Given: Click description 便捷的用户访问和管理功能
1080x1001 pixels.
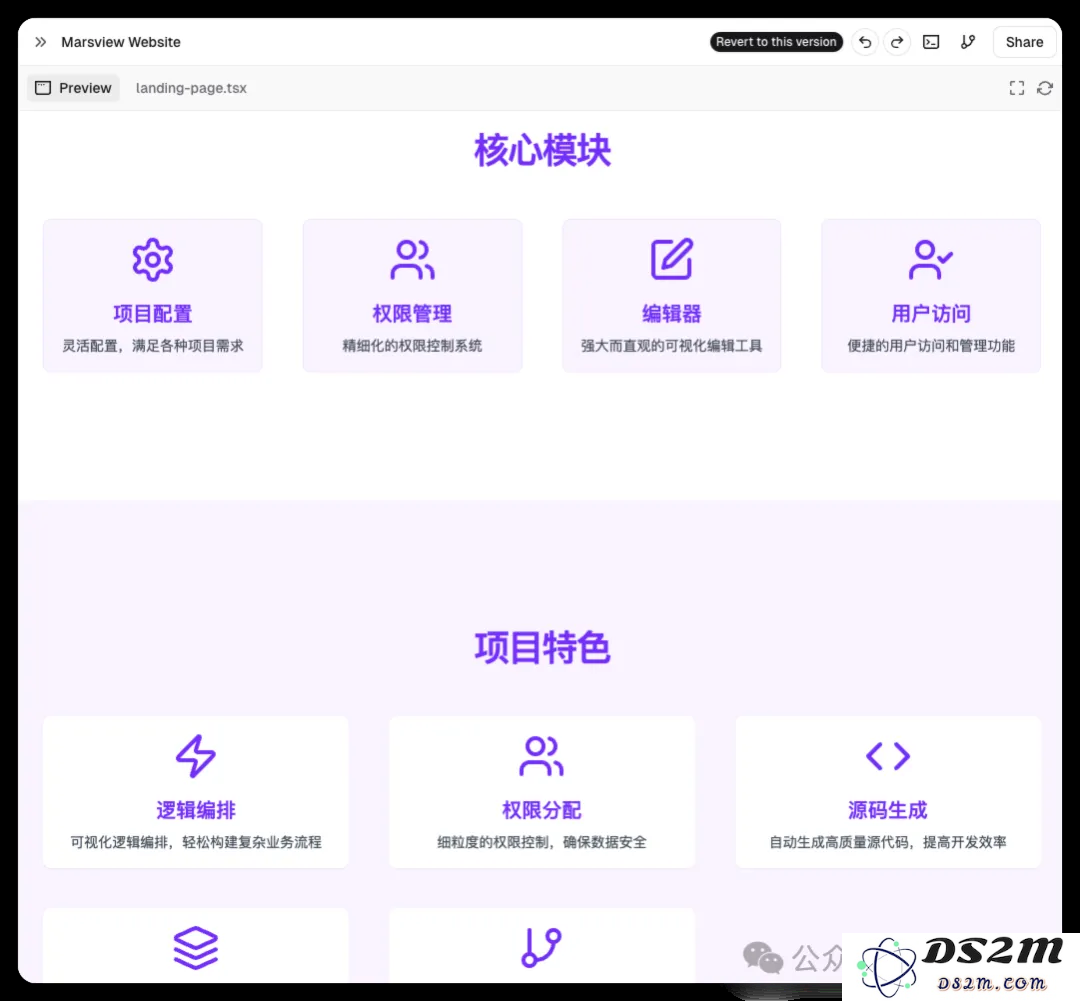Looking at the screenshot, I should pyautogui.click(x=931, y=346).
